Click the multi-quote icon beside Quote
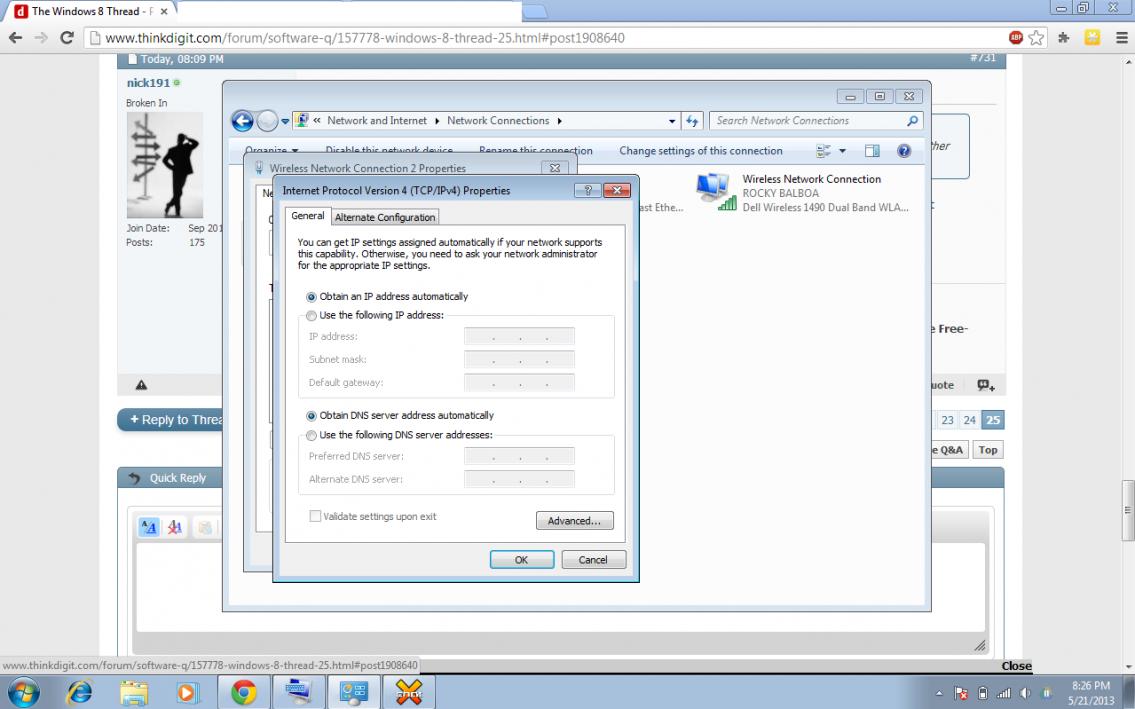Viewport: 1135px width, 709px height. point(985,385)
